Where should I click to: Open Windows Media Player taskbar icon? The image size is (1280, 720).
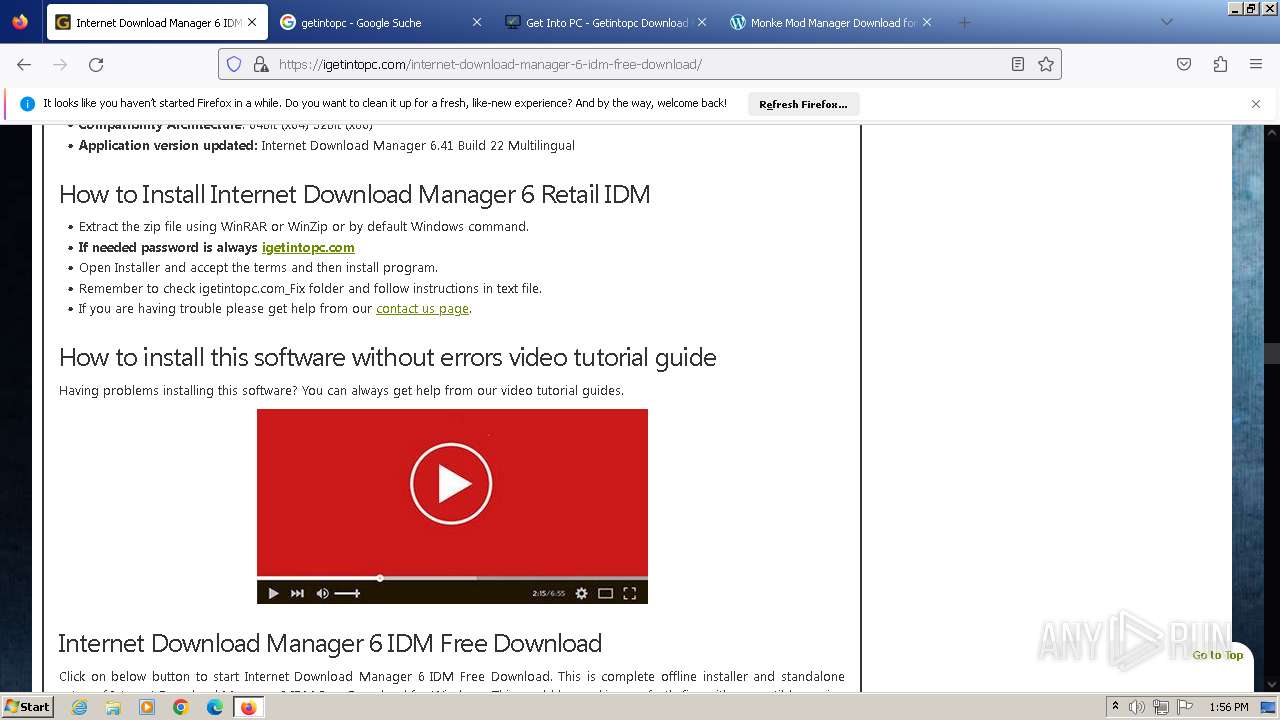147,707
